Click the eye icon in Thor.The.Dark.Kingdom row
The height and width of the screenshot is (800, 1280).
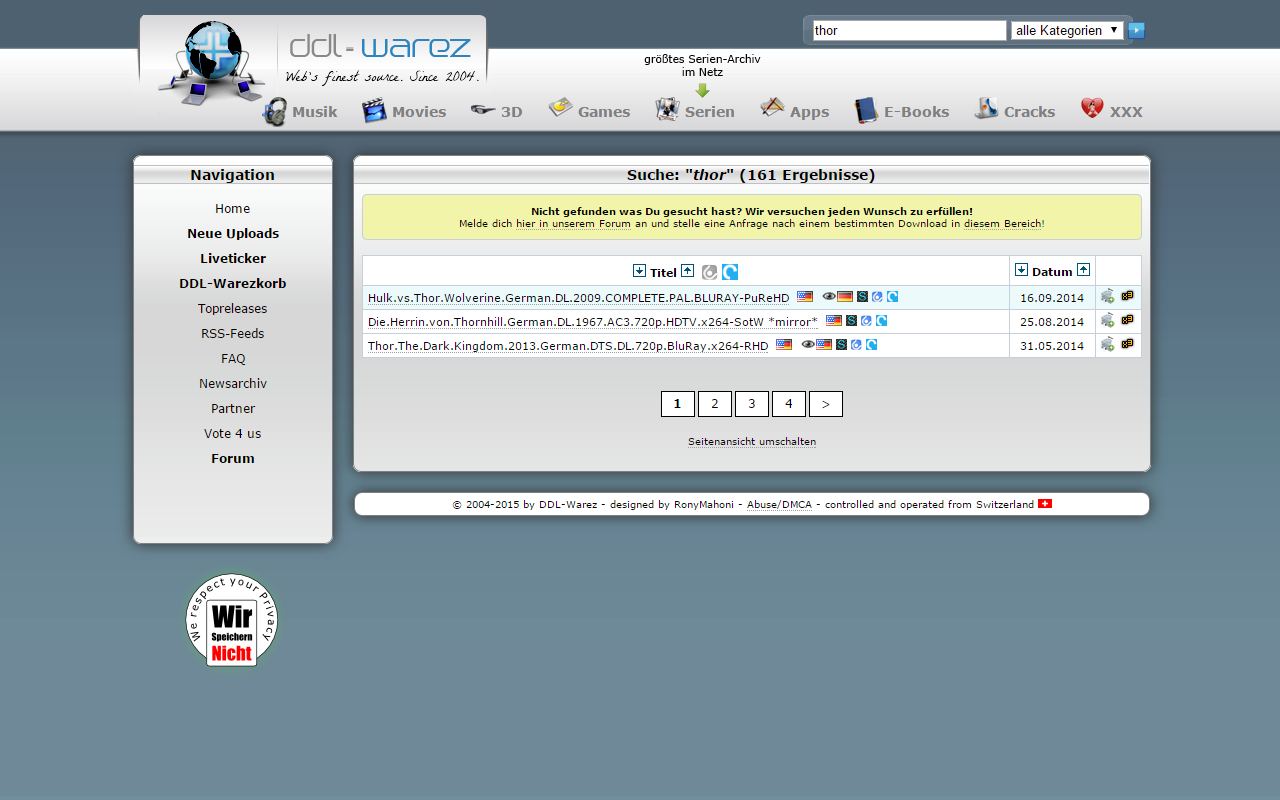tap(808, 345)
